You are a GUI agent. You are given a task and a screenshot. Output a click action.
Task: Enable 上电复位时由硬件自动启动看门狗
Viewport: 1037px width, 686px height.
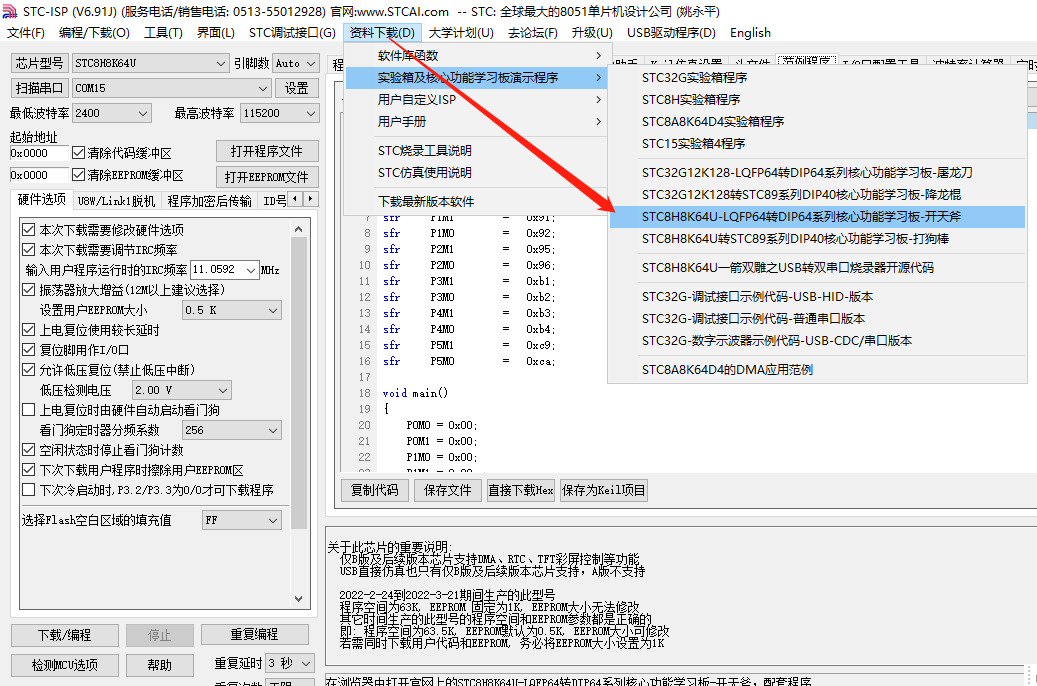(x=28, y=409)
